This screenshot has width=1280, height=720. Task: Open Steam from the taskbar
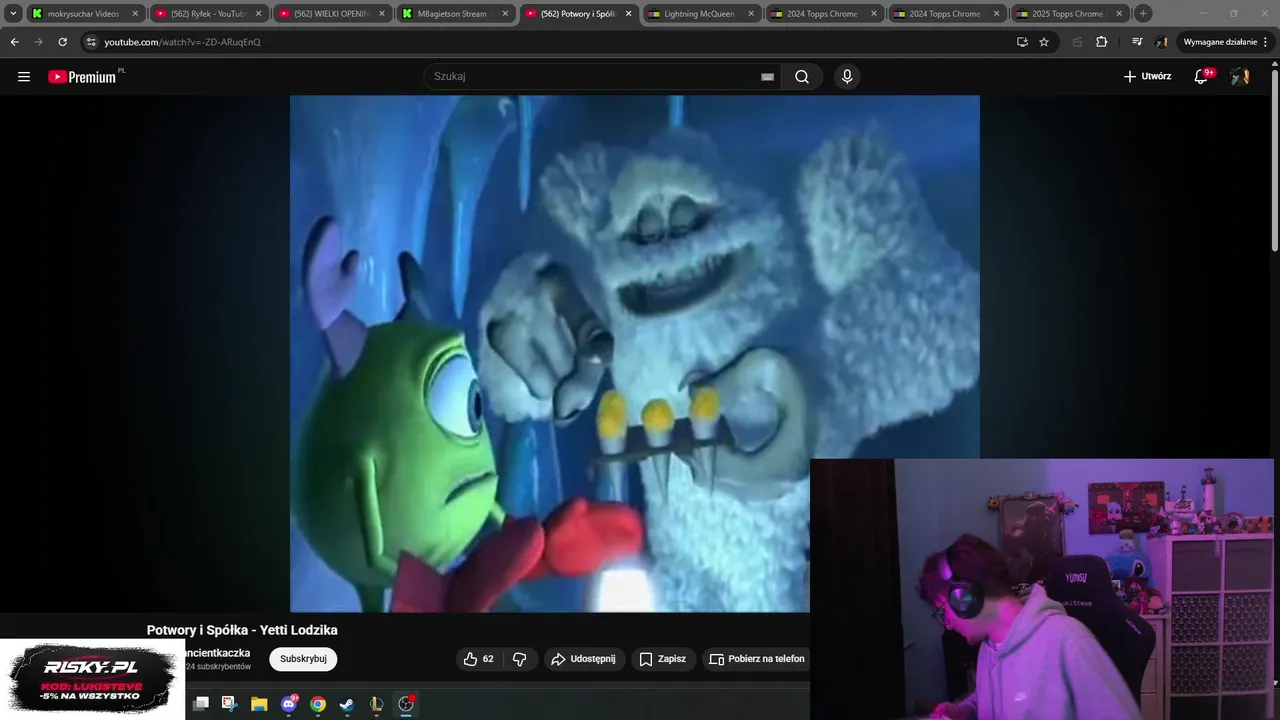coord(347,704)
